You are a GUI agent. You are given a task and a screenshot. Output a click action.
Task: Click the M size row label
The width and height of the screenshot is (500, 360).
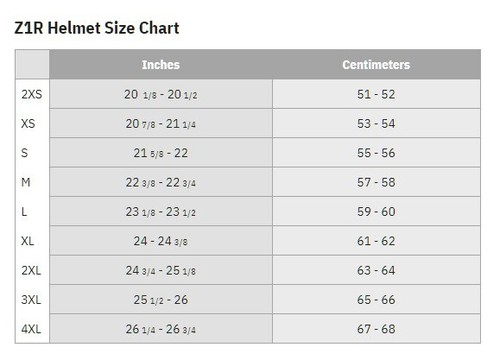click(26, 182)
